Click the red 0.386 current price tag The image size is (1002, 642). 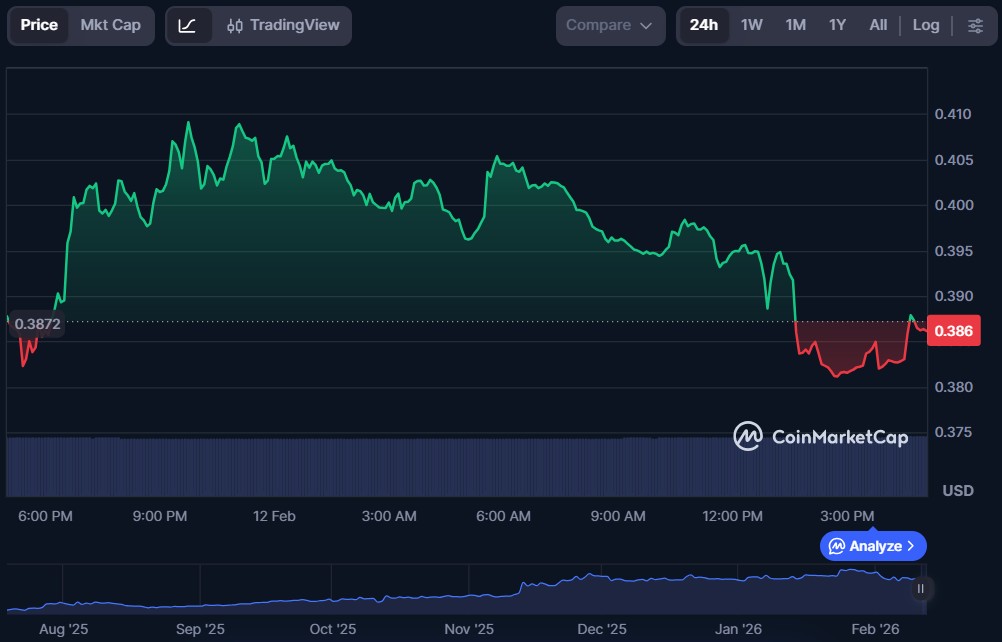(954, 330)
